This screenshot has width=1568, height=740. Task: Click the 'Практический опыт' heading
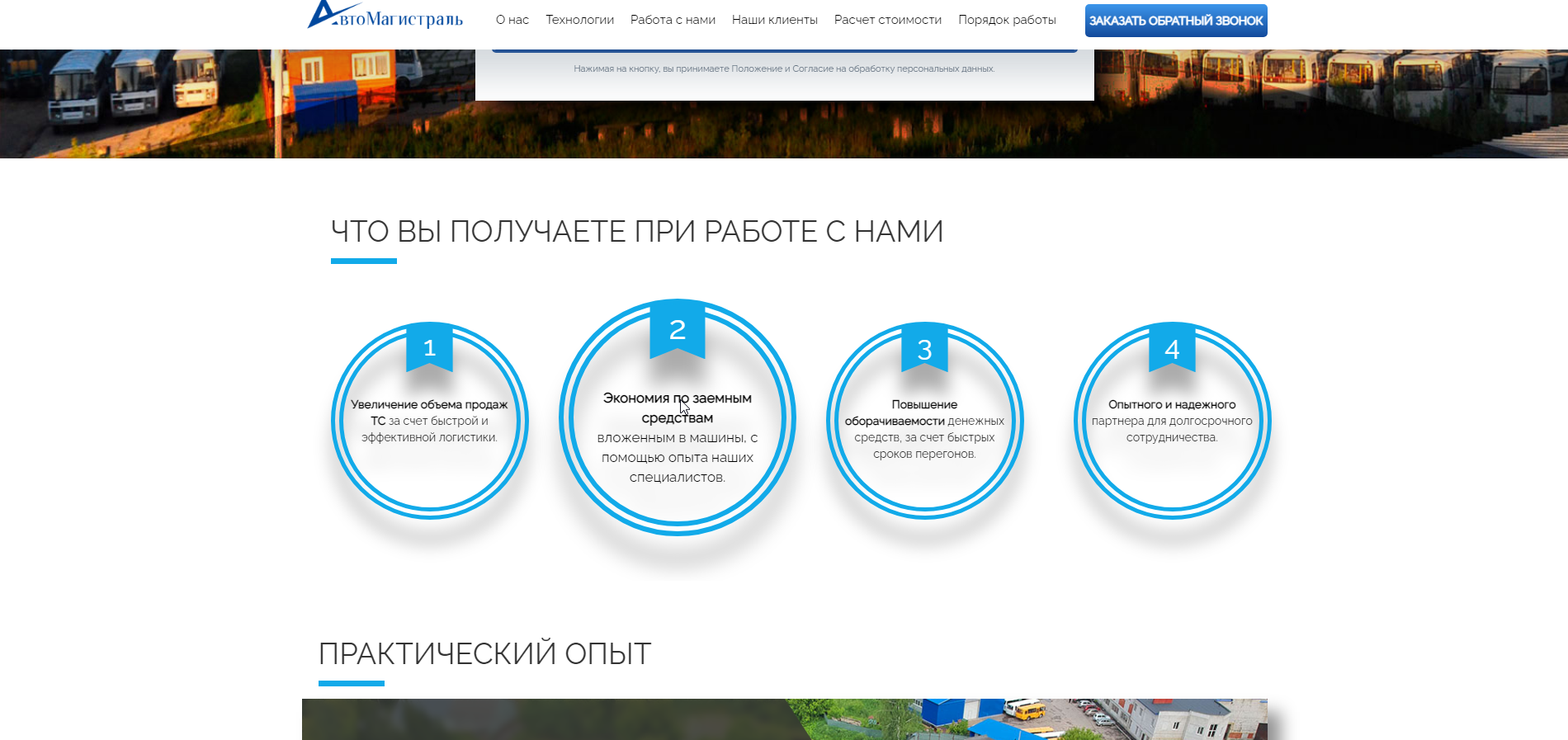[484, 654]
